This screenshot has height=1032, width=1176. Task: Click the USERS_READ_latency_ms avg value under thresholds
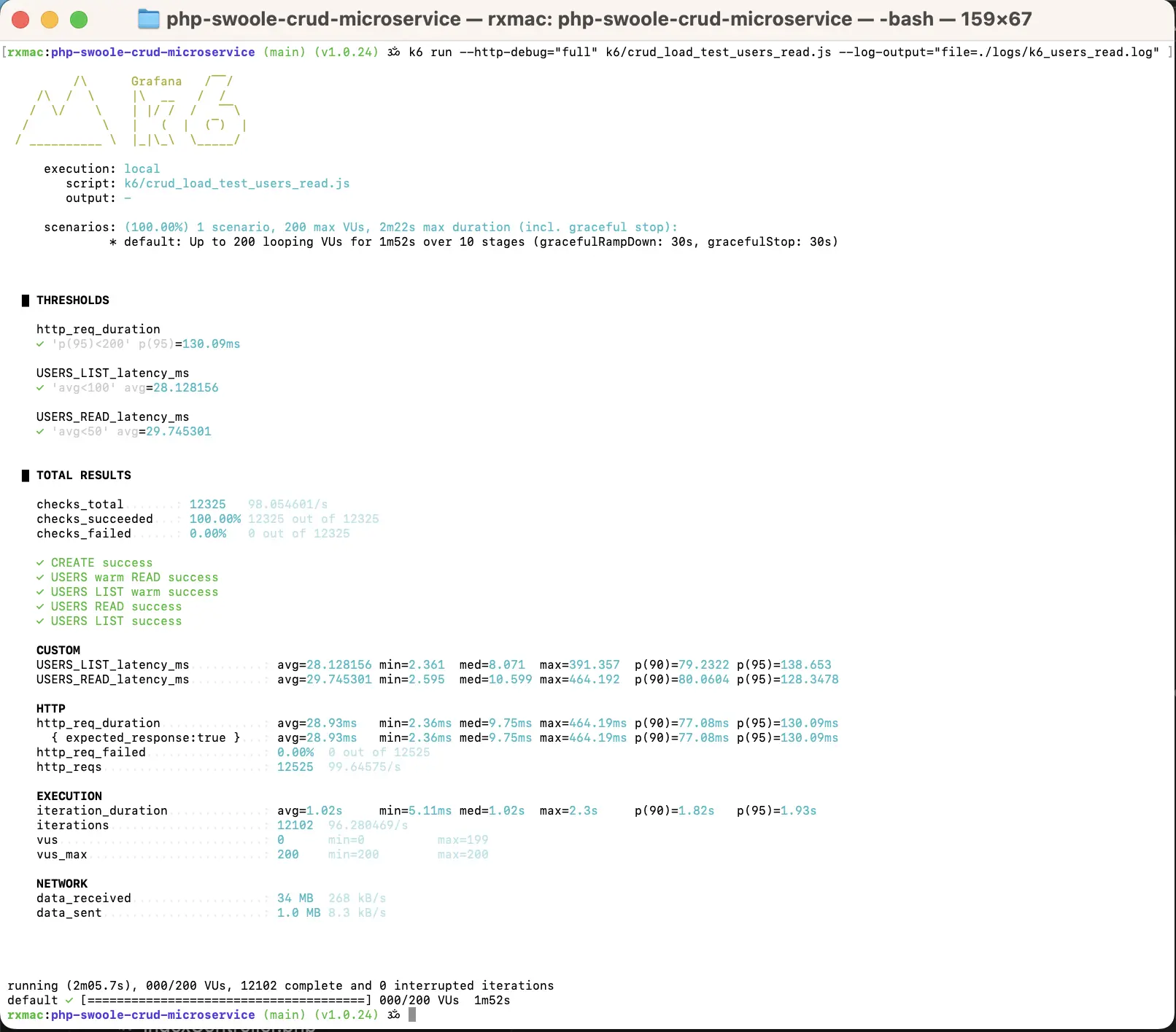coord(178,432)
